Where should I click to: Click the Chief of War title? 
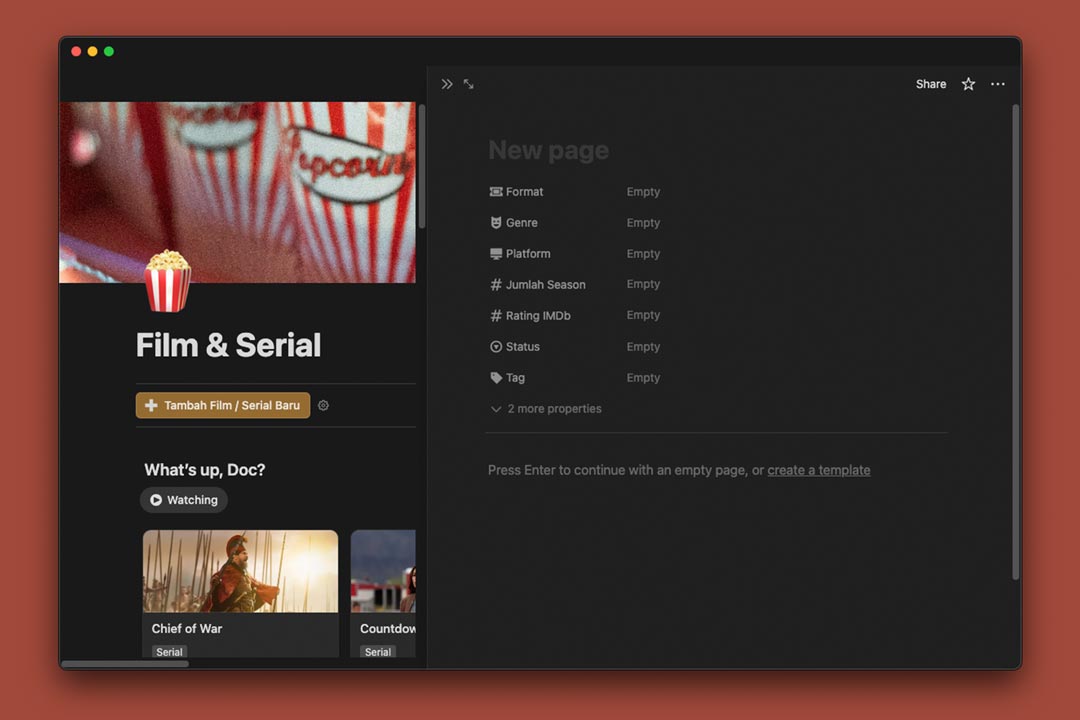pyautogui.click(x=187, y=628)
